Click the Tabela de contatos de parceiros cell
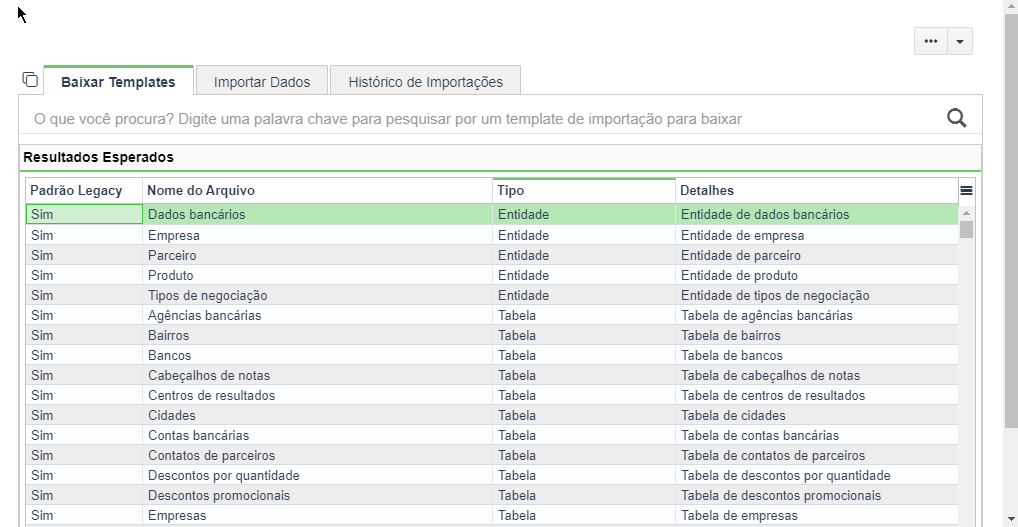Image resolution: width=1018 pixels, height=527 pixels. [x=817, y=456]
